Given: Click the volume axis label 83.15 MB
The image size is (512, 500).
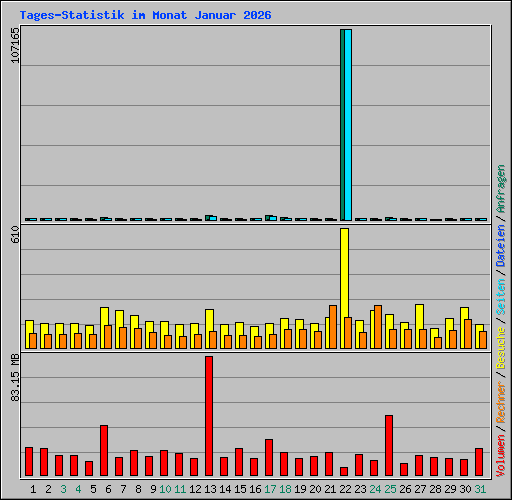Looking at the screenshot, I should (x=15, y=378).
